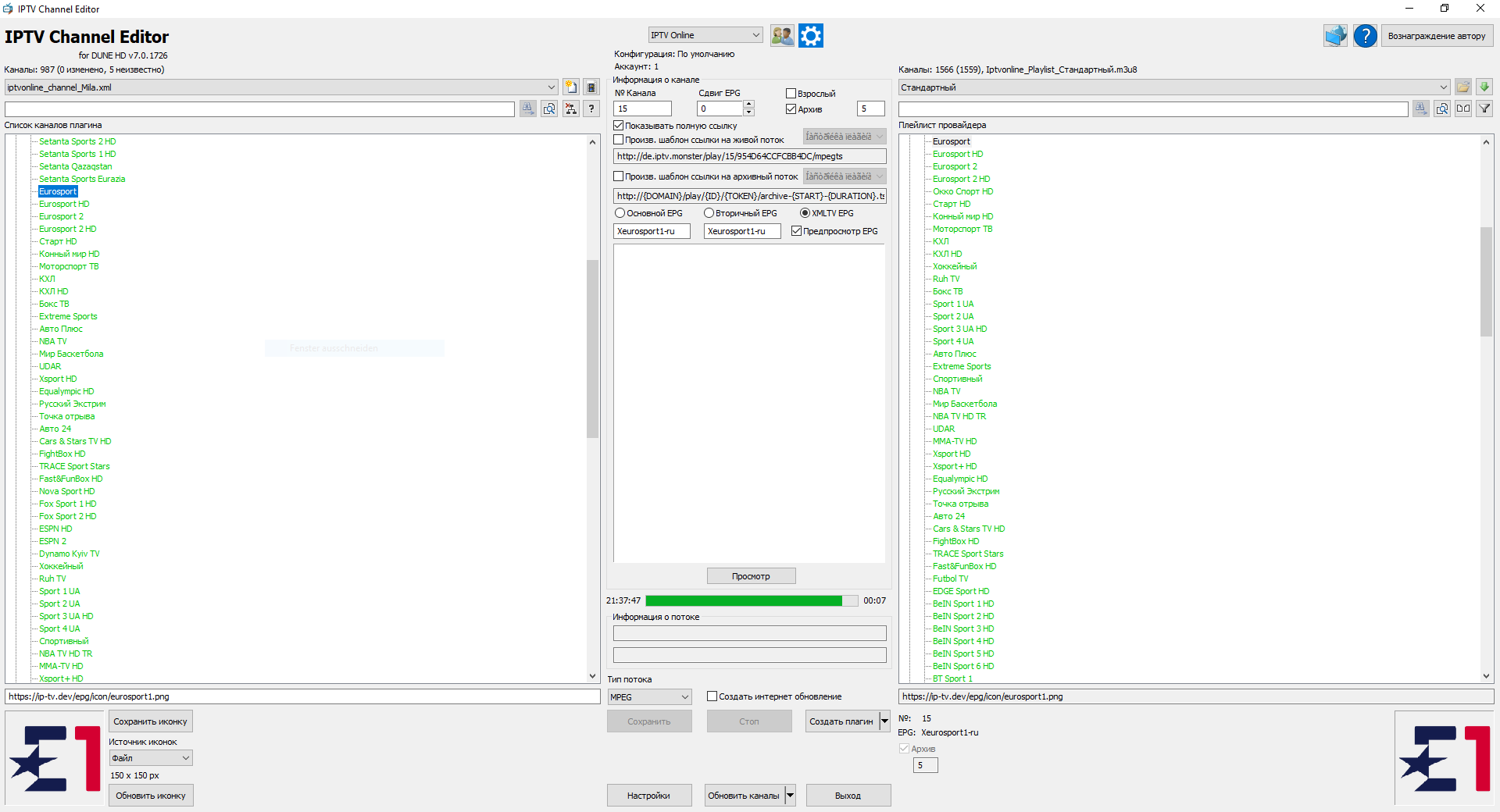Click Сохранить иконку button
Image resolution: width=1500 pixels, height=812 pixels.
tap(151, 721)
